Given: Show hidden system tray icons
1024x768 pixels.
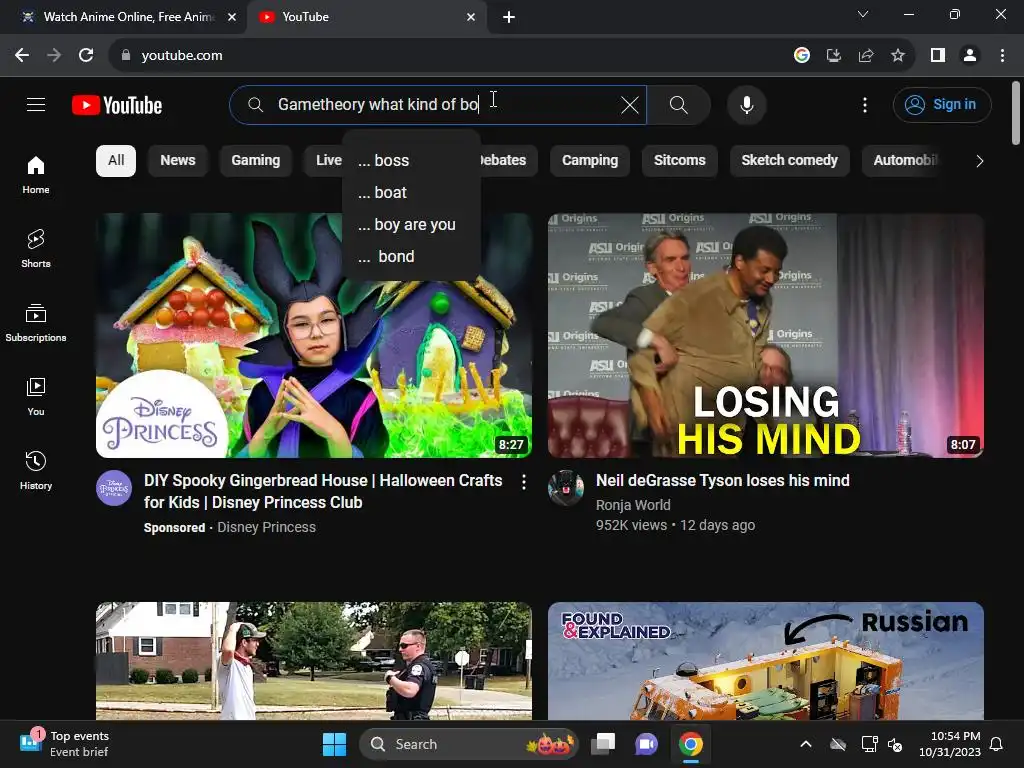Looking at the screenshot, I should click(806, 744).
